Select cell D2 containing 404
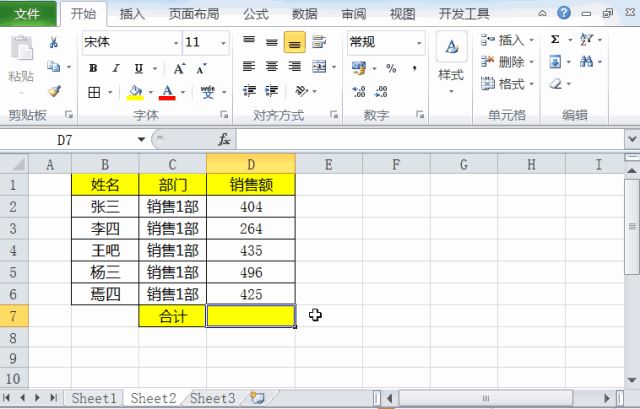The image size is (640, 409). click(251, 207)
